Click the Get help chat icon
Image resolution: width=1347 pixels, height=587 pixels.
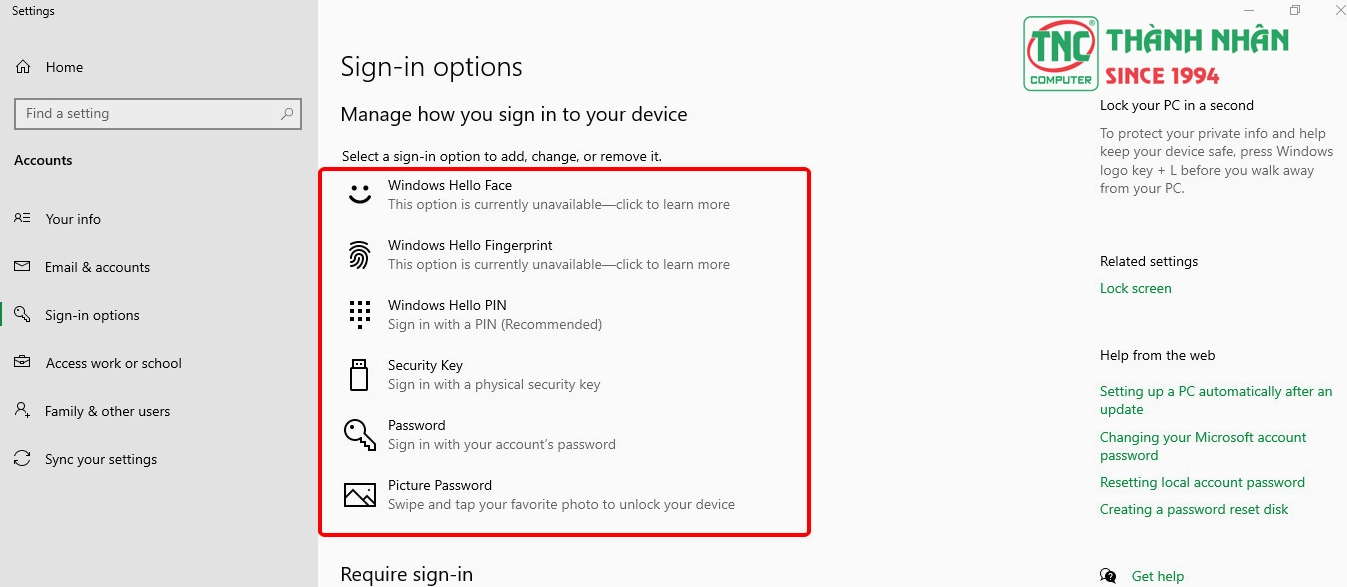coord(1108,576)
